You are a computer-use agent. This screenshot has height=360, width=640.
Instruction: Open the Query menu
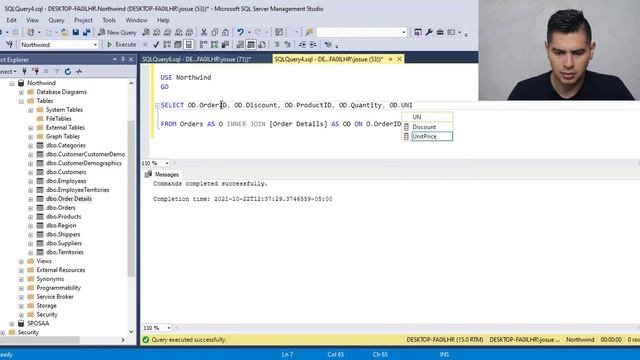click(x=56, y=20)
